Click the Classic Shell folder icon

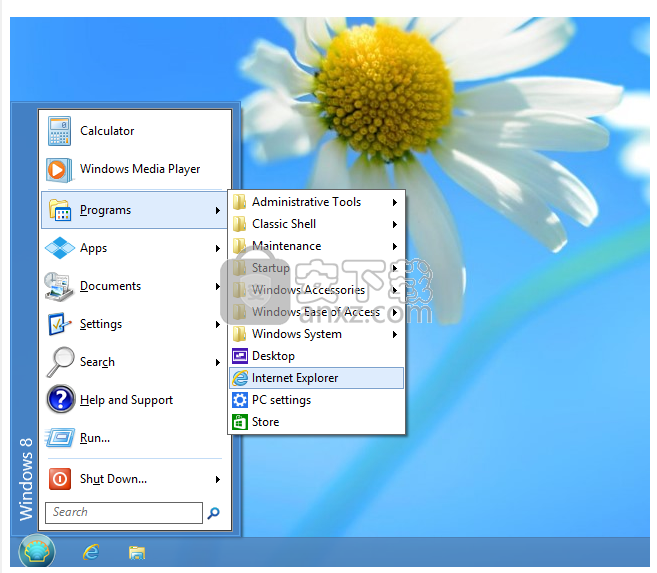(x=239, y=224)
